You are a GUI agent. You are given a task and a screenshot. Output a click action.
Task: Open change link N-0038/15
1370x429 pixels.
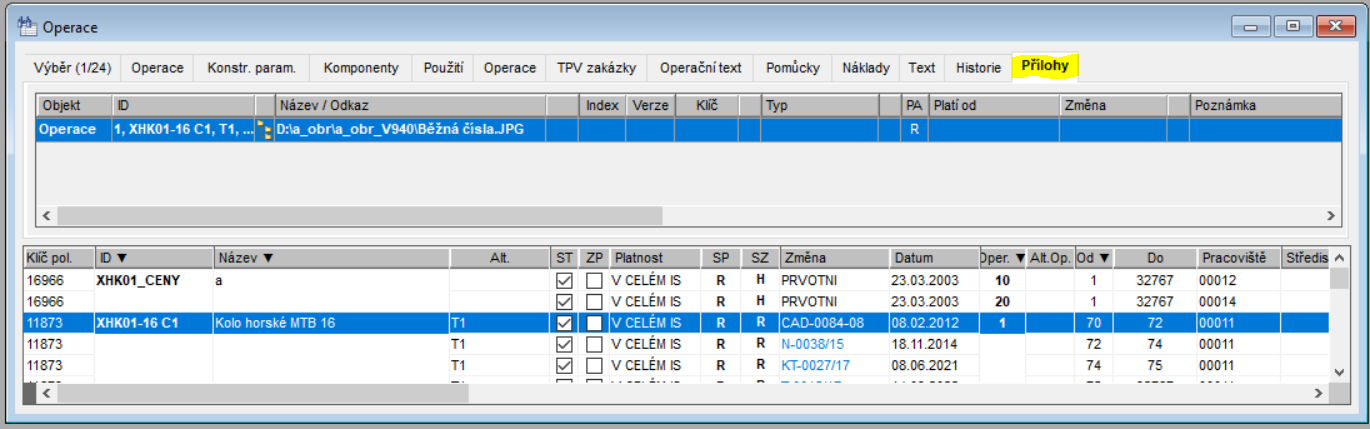812,344
